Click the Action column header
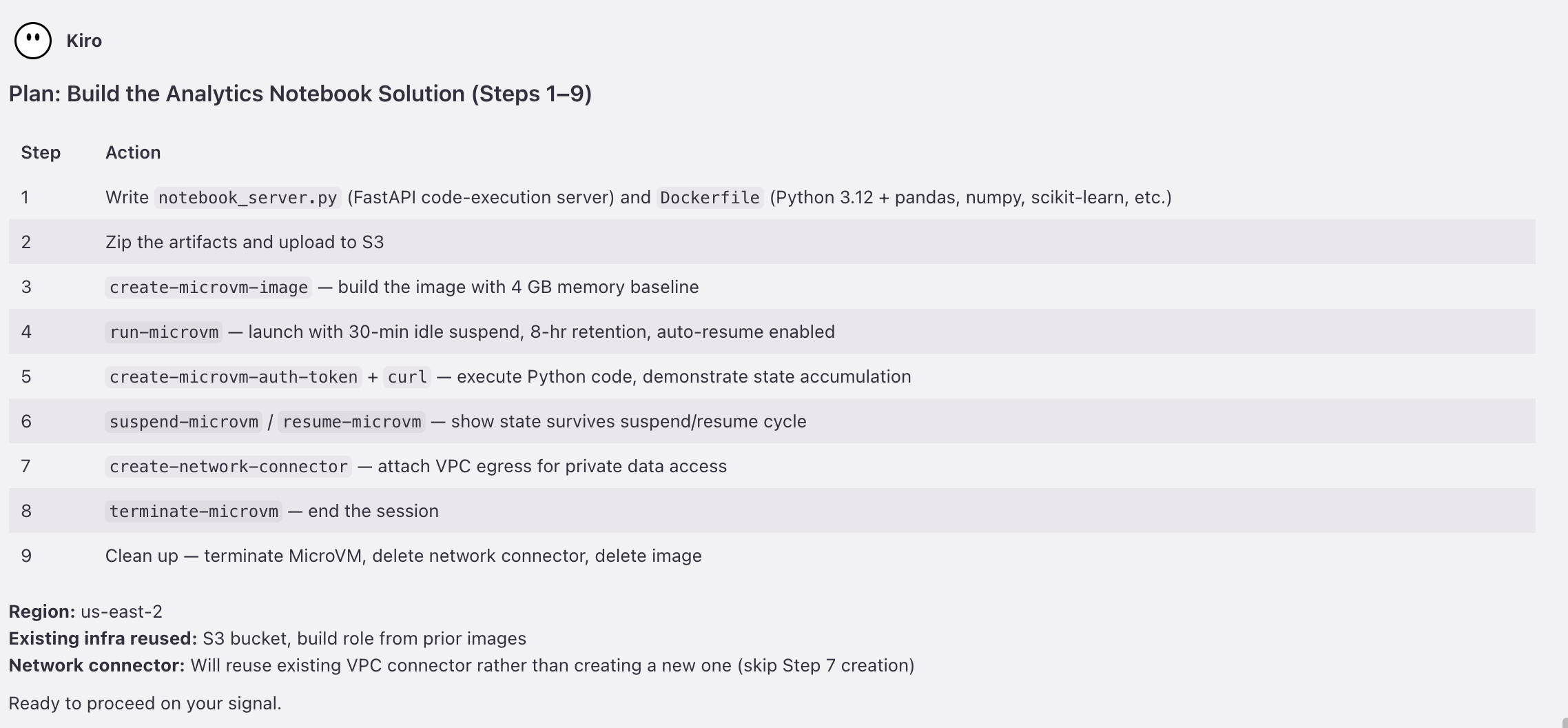 (133, 152)
